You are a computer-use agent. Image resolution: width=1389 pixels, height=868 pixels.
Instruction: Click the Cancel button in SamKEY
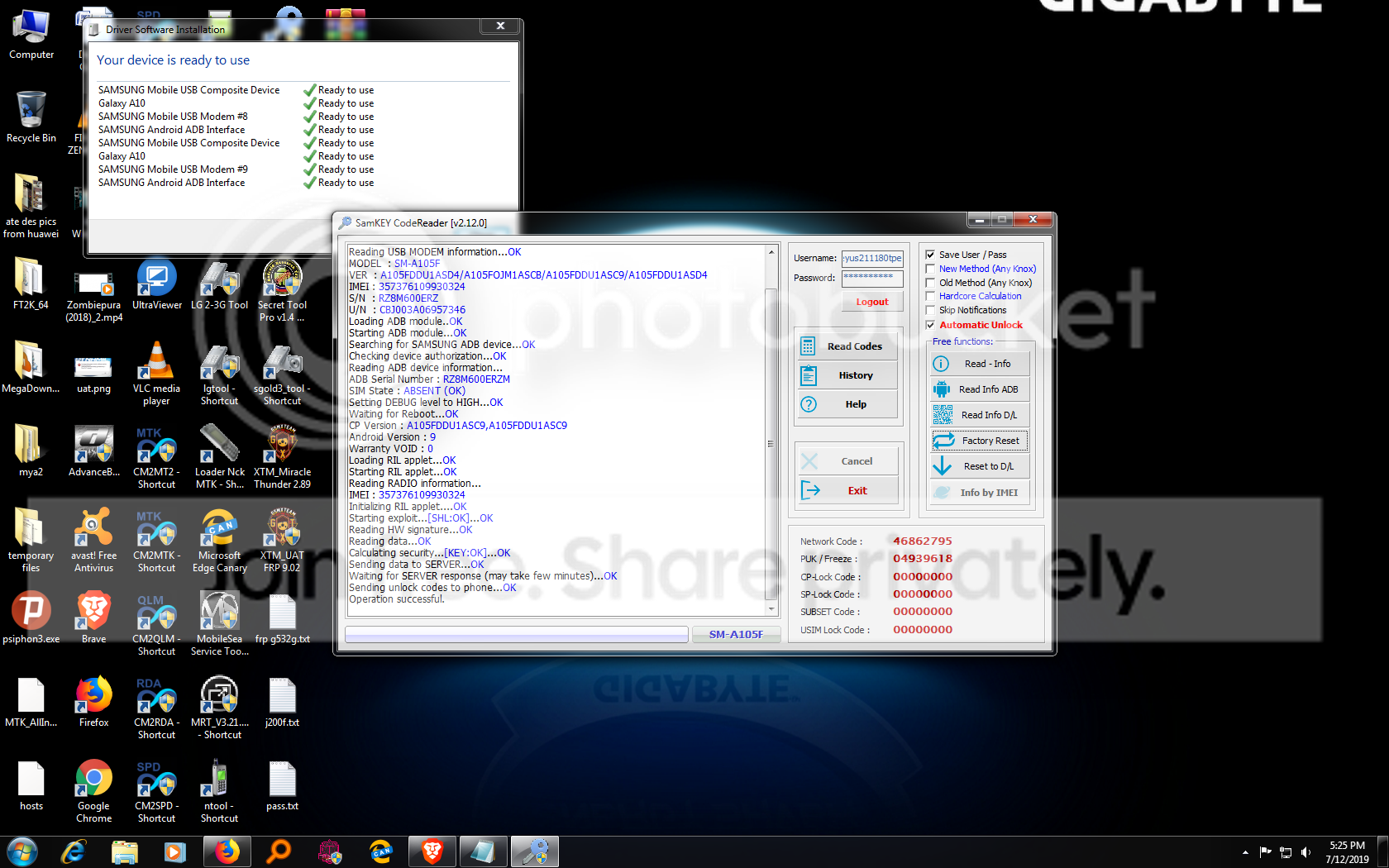click(x=847, y=461)
